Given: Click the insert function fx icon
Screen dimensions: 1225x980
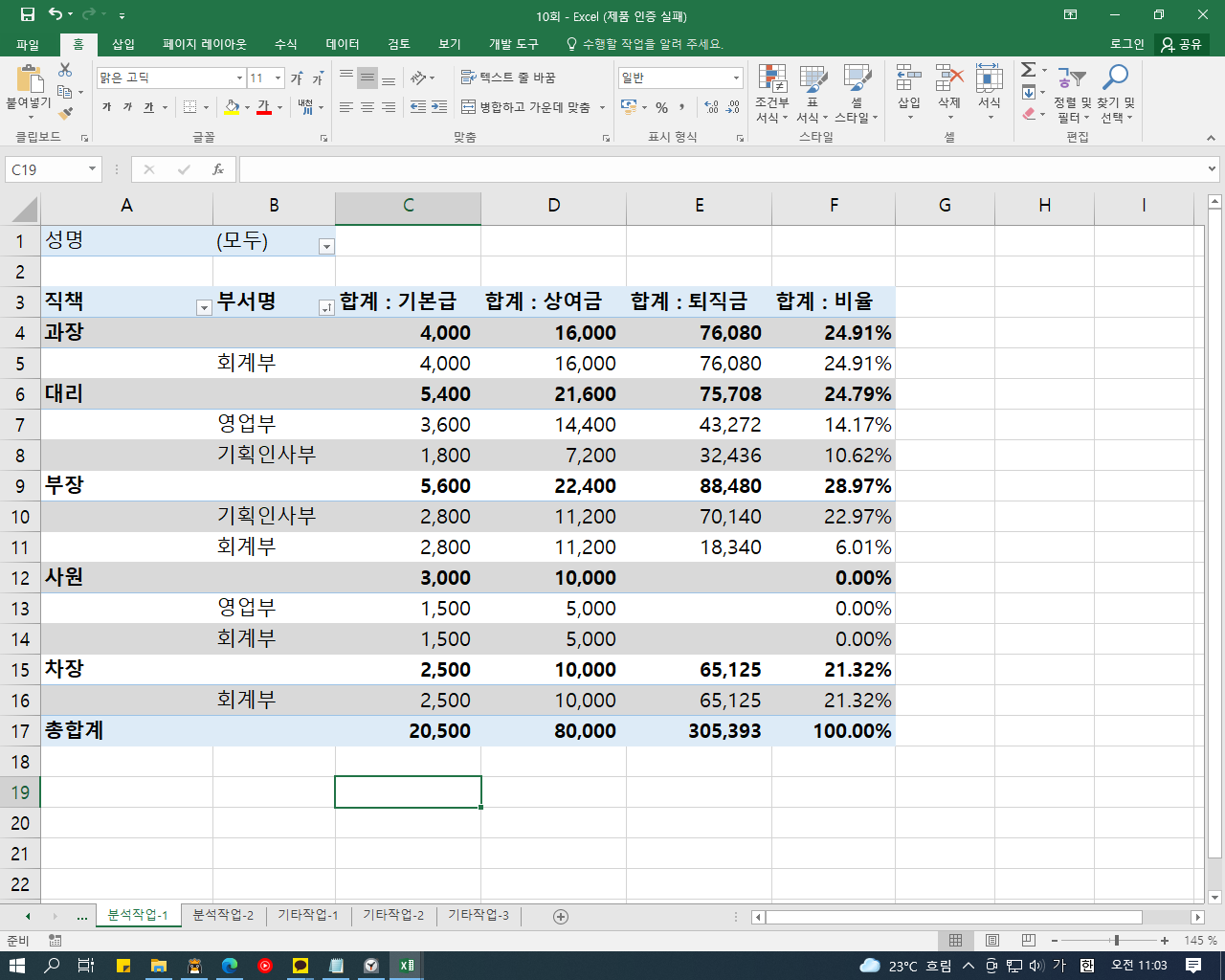Looking at the screenshot, I should (x=218, y=169).
